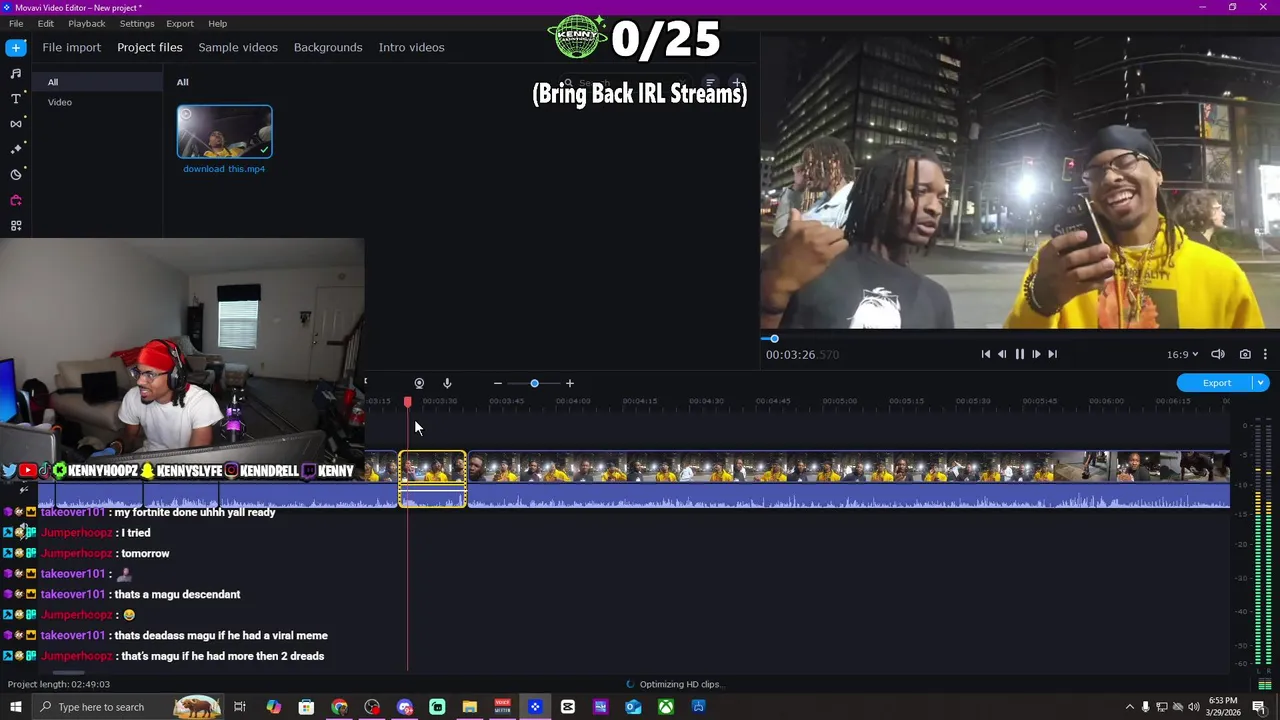Image resolution: width=1280 pixels, height=720 pixels.
Task: Skip to next clip in preview
Action: [1052, 354]
